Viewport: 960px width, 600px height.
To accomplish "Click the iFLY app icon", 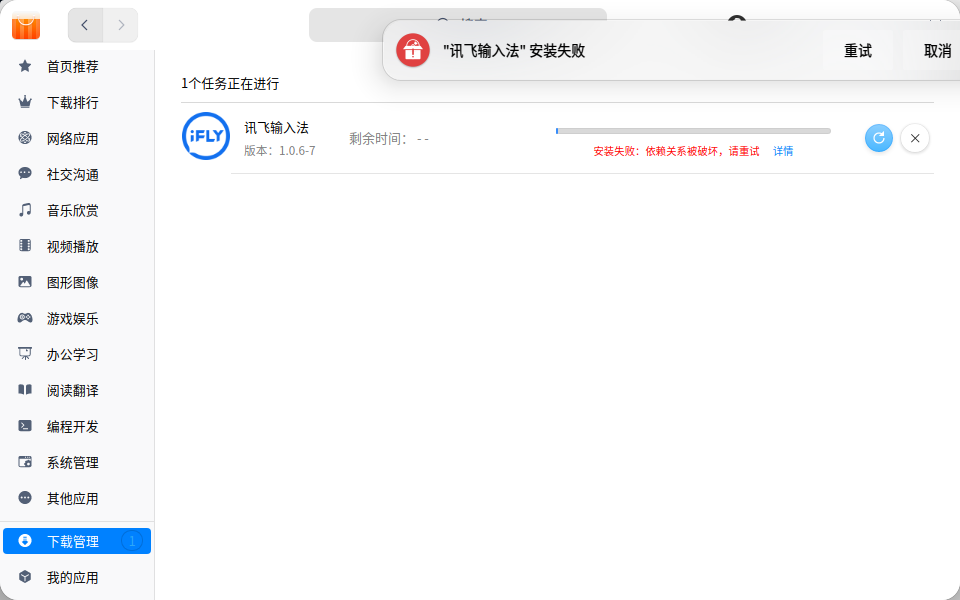I will [206, 136].
